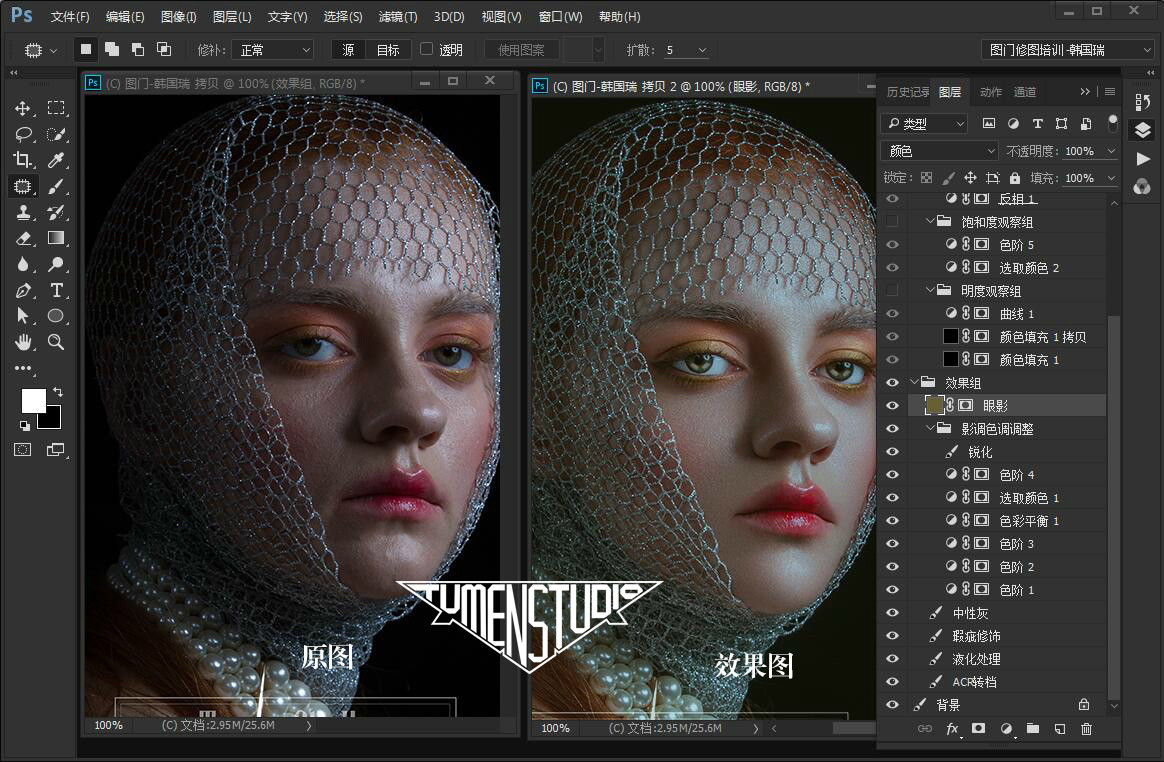Click the Subtract from selection icon

tap(138, 50)
